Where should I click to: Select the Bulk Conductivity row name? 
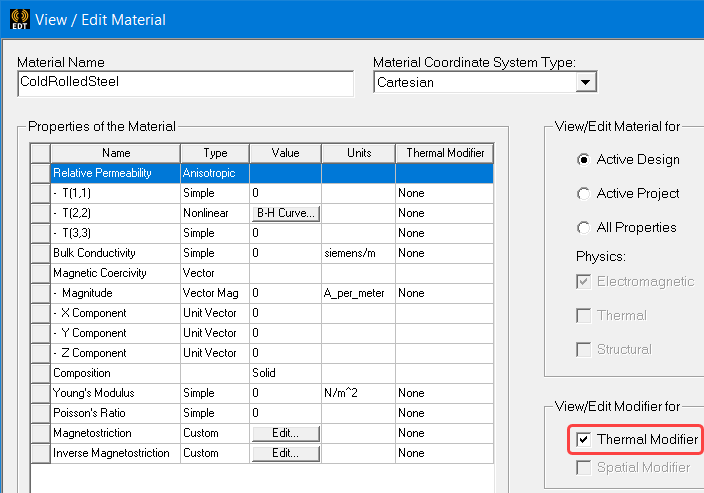point(116,253)
